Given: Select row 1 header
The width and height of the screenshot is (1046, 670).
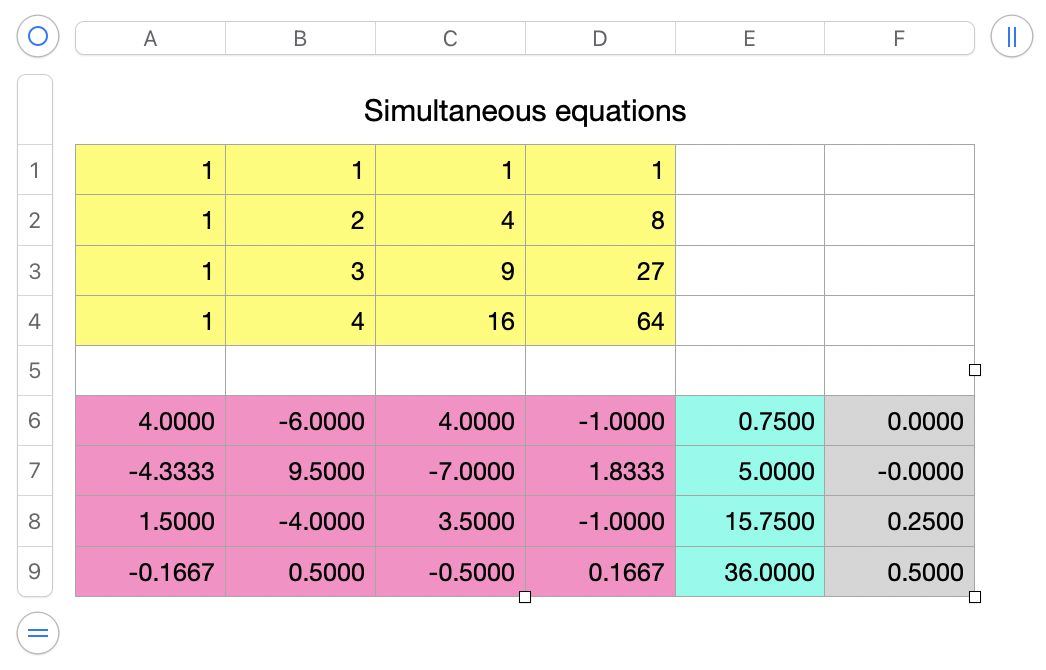Looking at the screenshot, I should coord(35,170).
